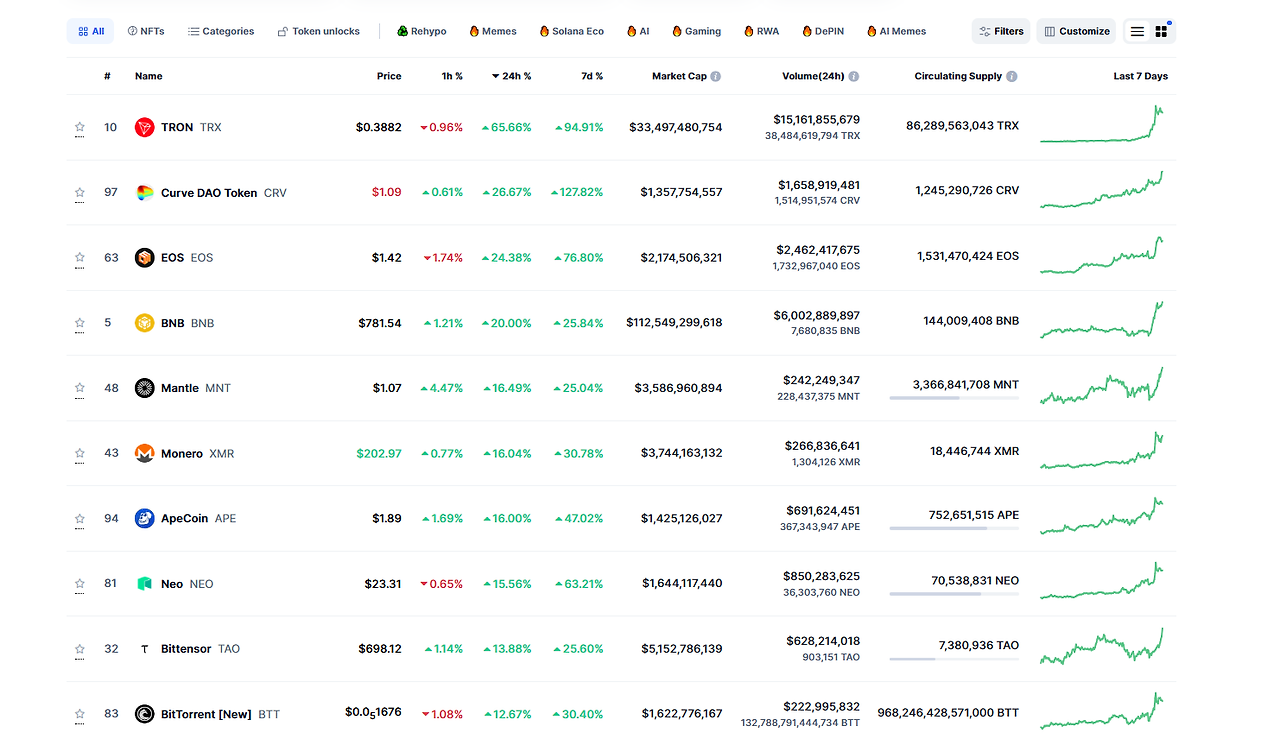Star TRON to add to watchlist
Image resolution: width=1280 pixels, height=739 pixels.
[x=80, y=127]
